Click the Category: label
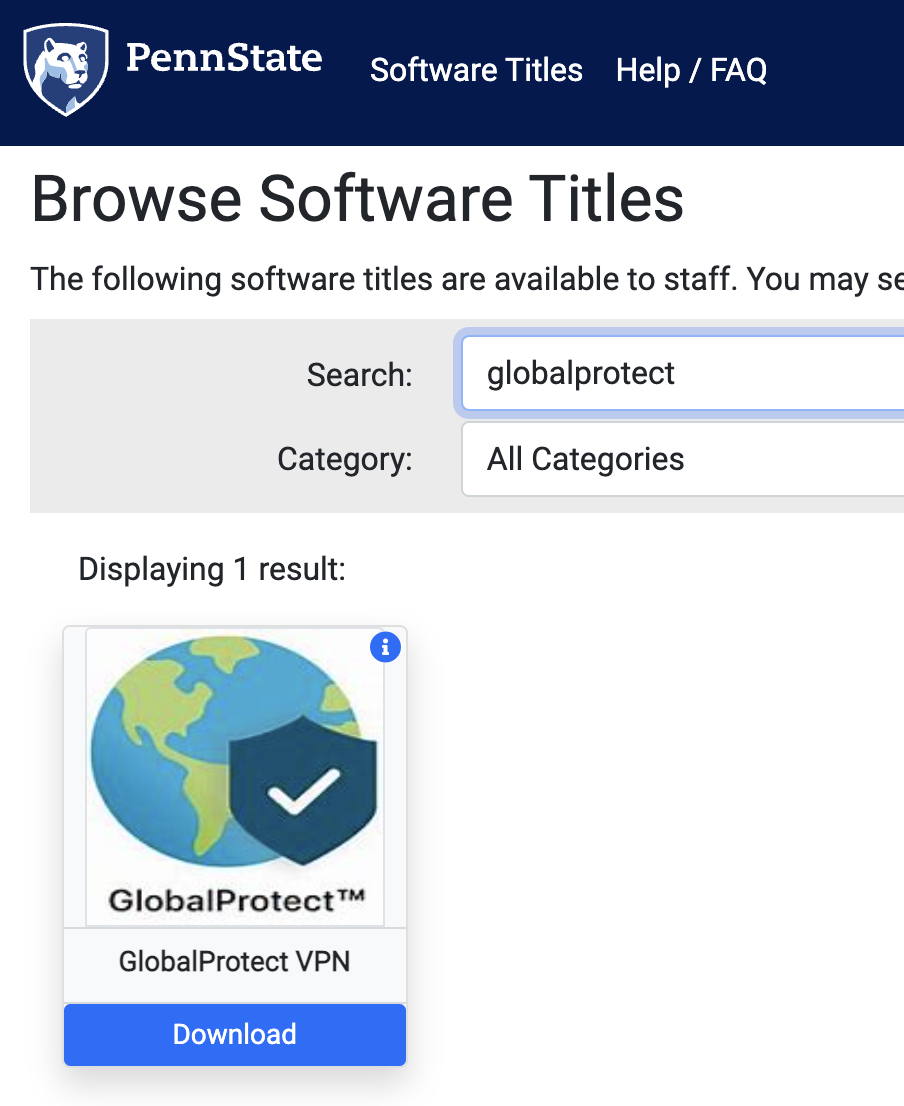The width and height of the screenshot is (904, 1106). point(344,460)
